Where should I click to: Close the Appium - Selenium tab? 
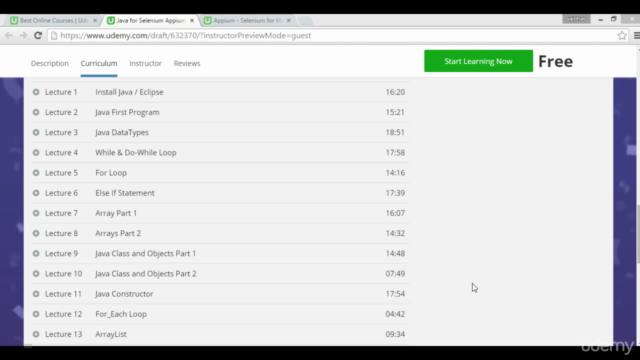click(x=289, y=20)
